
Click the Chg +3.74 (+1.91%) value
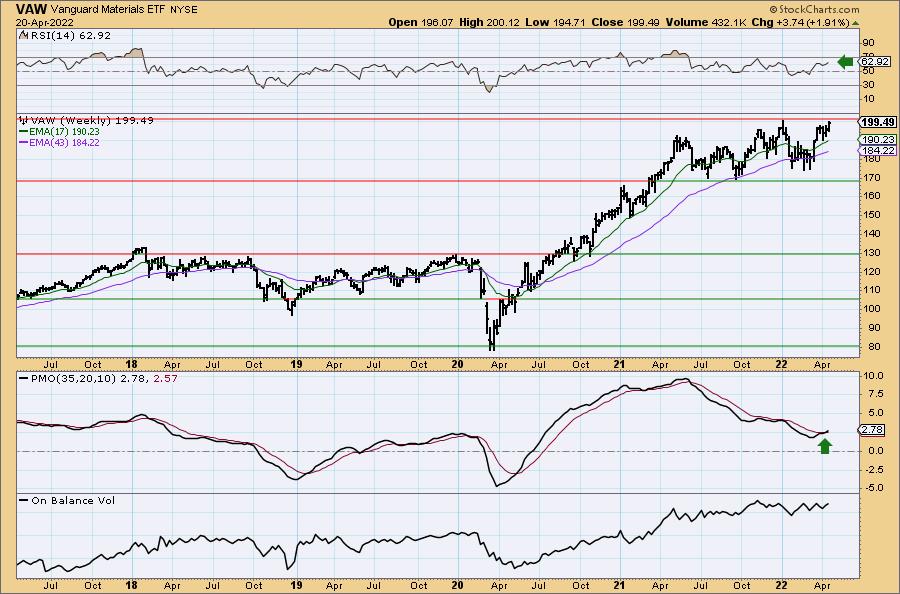coord(801,22)
